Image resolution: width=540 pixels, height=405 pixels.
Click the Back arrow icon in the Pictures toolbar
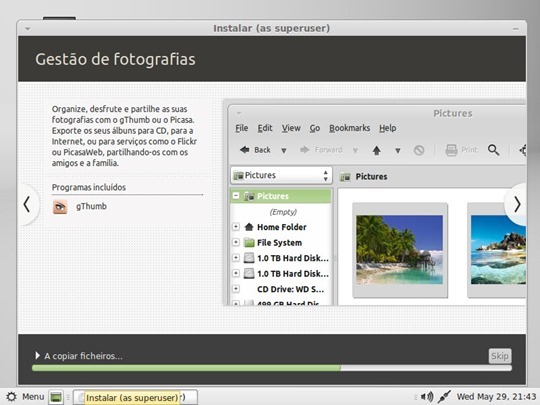[245, 150]
